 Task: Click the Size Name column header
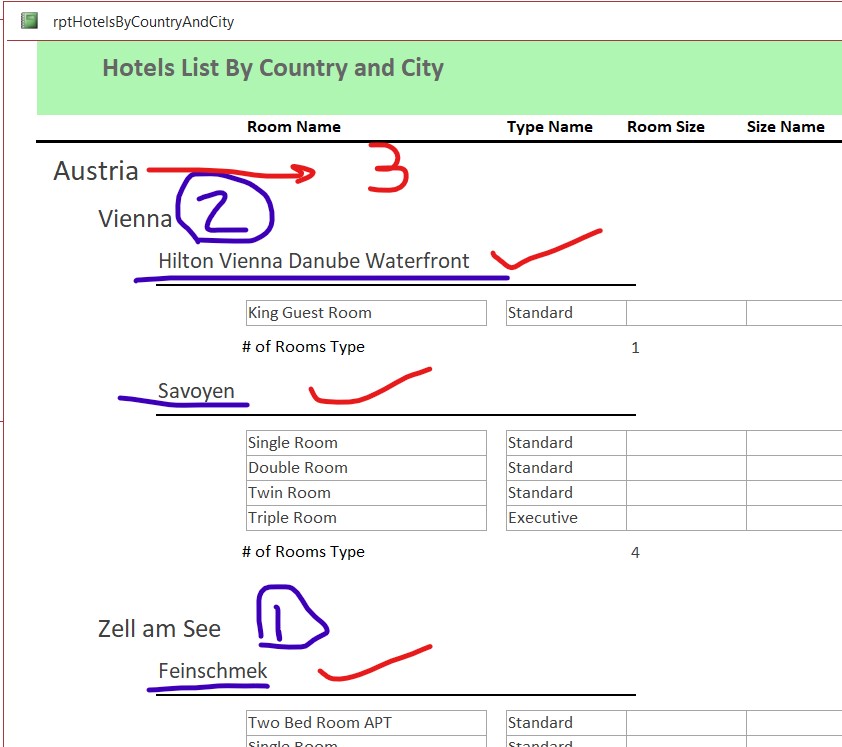785,127
